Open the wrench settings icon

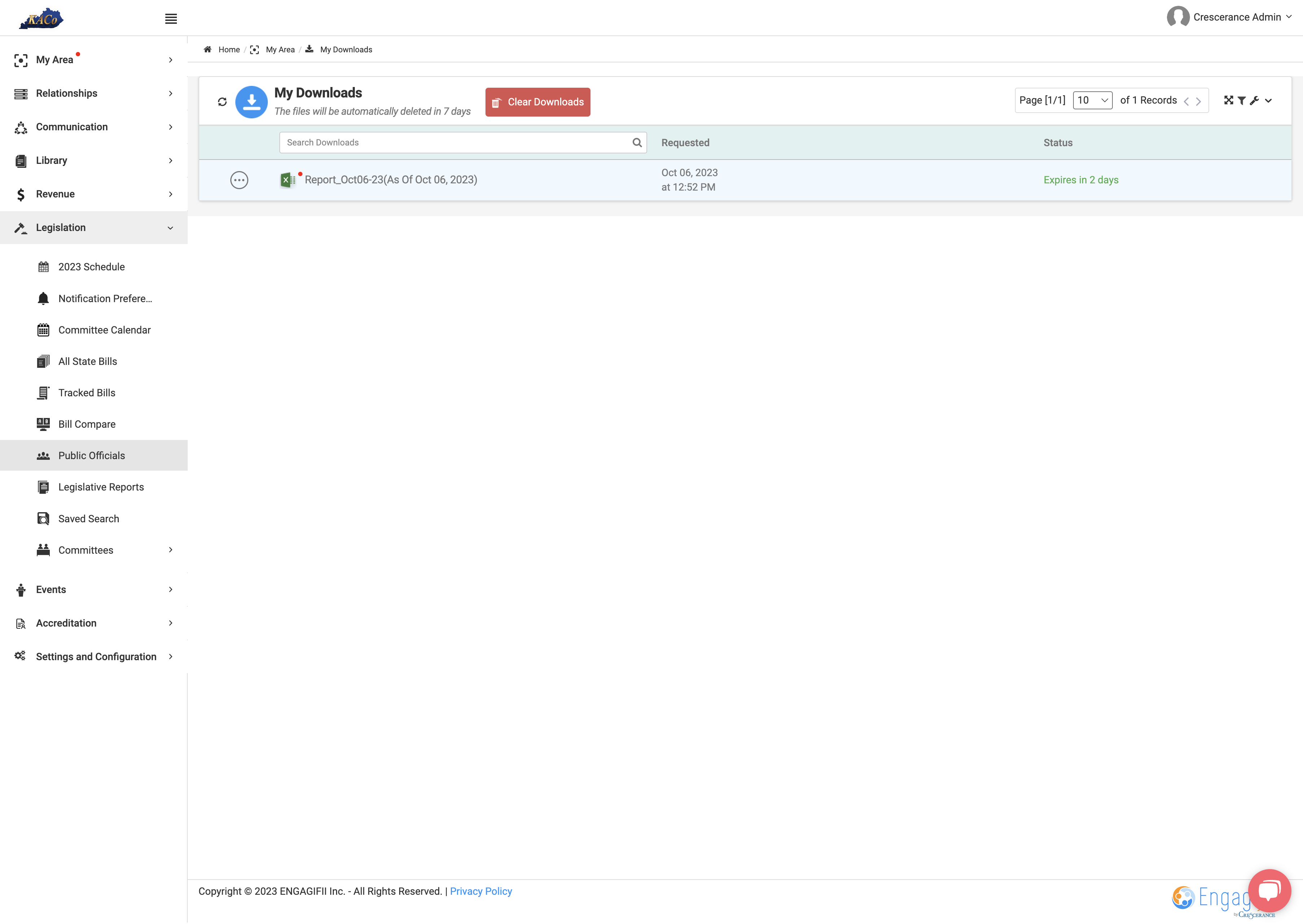click(x=1254, y=100)
